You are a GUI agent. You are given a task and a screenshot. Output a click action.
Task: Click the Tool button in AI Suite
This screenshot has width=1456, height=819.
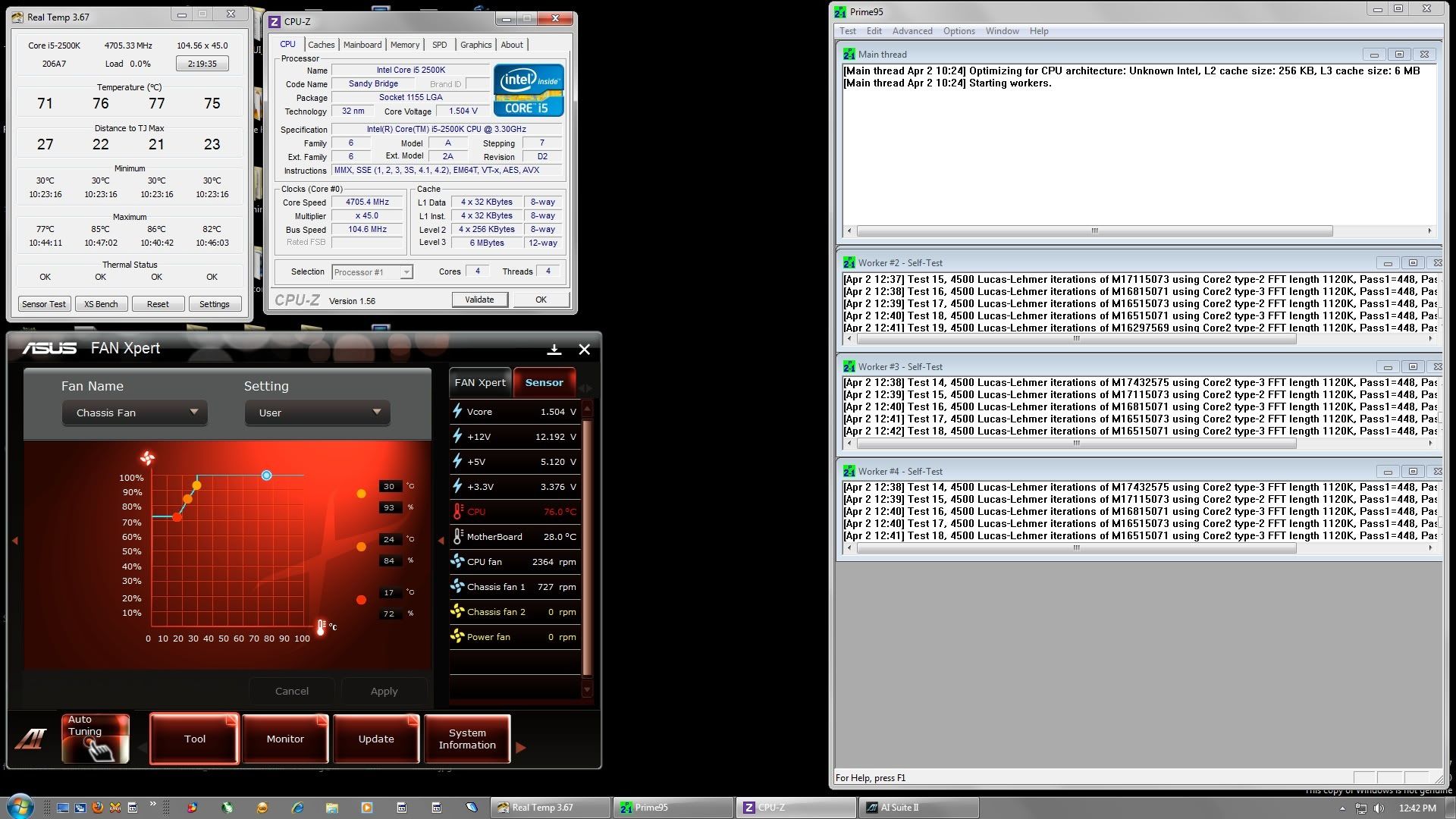coord(194,739)
